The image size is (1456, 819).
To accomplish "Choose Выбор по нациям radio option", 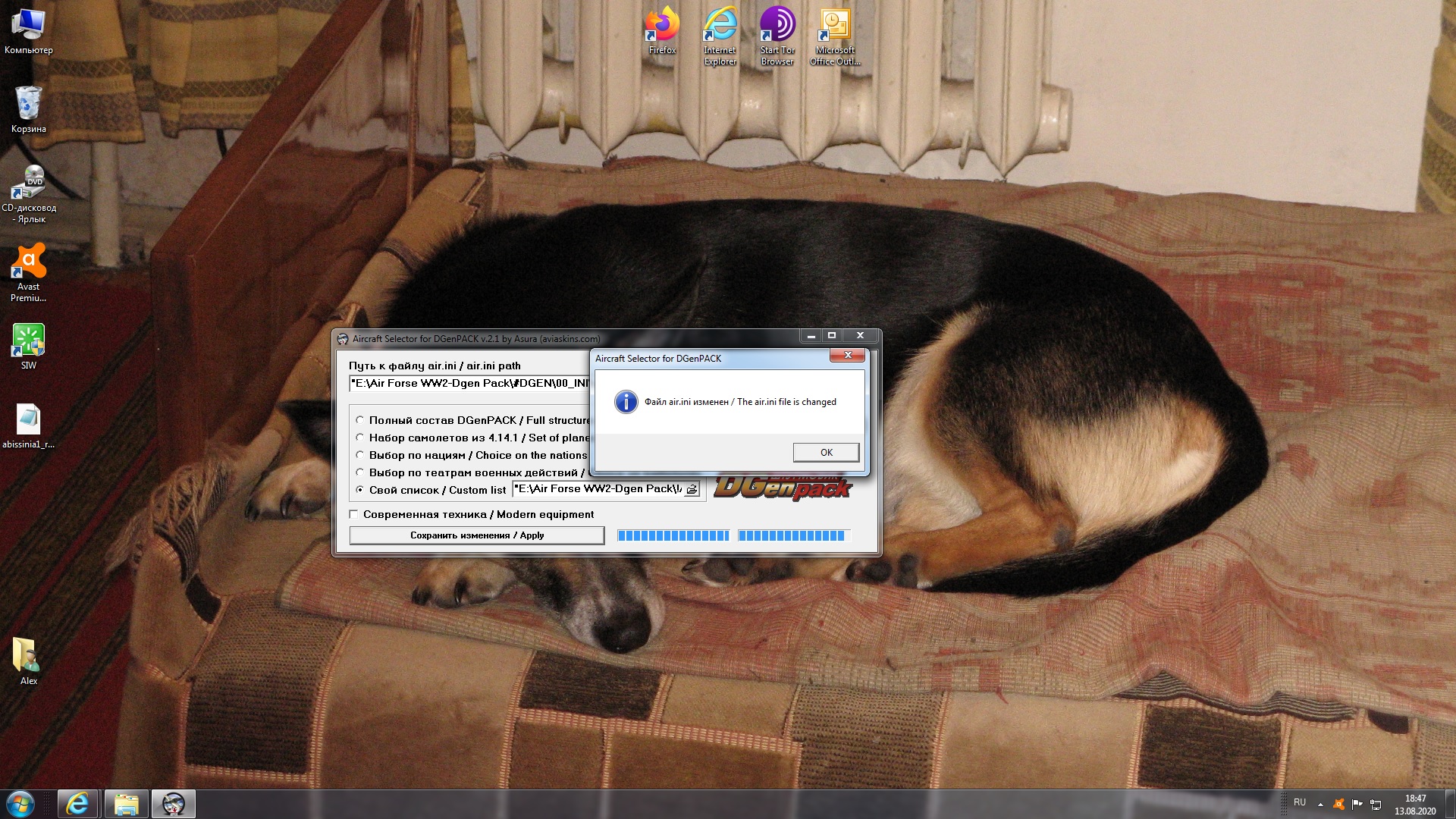I will click(360, 455).
